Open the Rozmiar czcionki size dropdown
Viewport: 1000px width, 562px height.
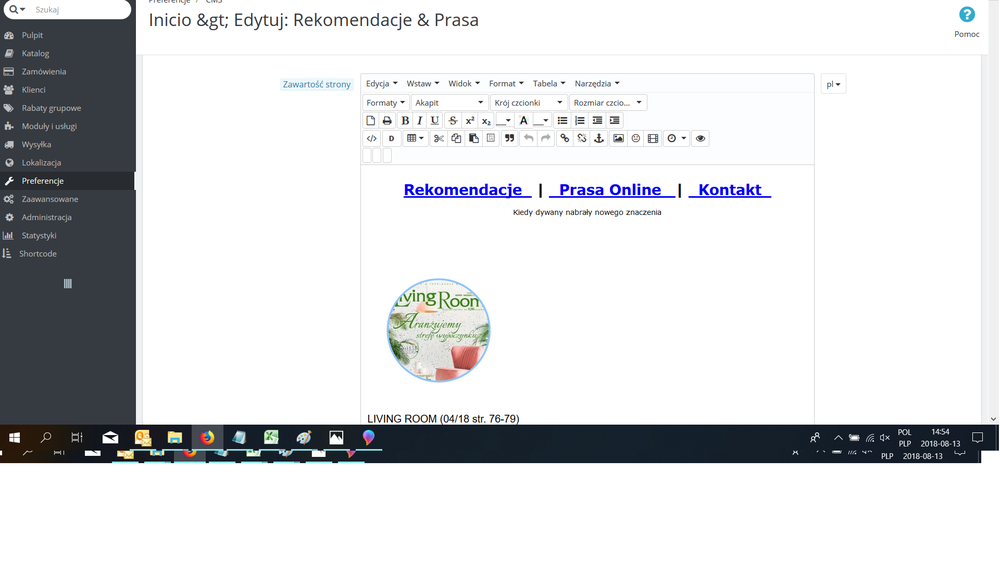608,103
